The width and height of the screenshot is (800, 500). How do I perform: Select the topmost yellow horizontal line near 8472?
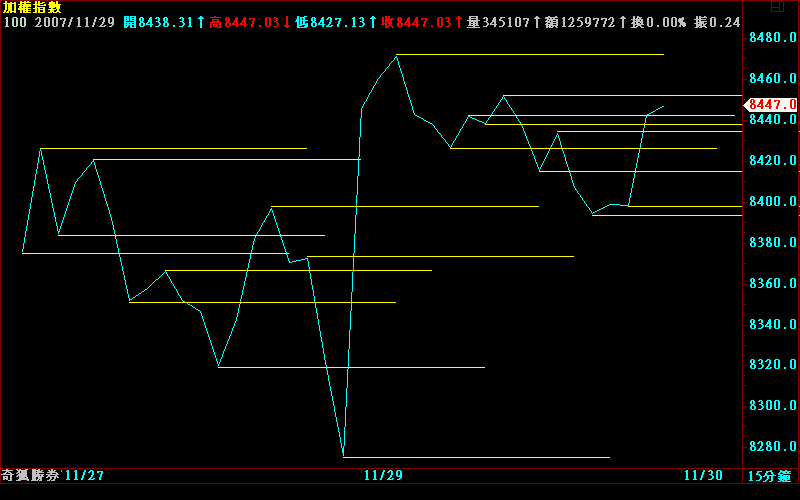(530, 54)
